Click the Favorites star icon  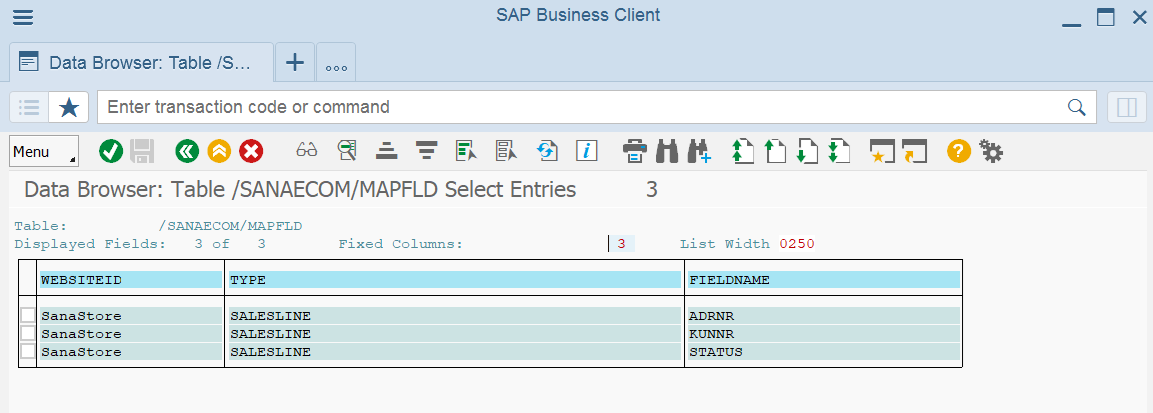(x=69, y=107)
